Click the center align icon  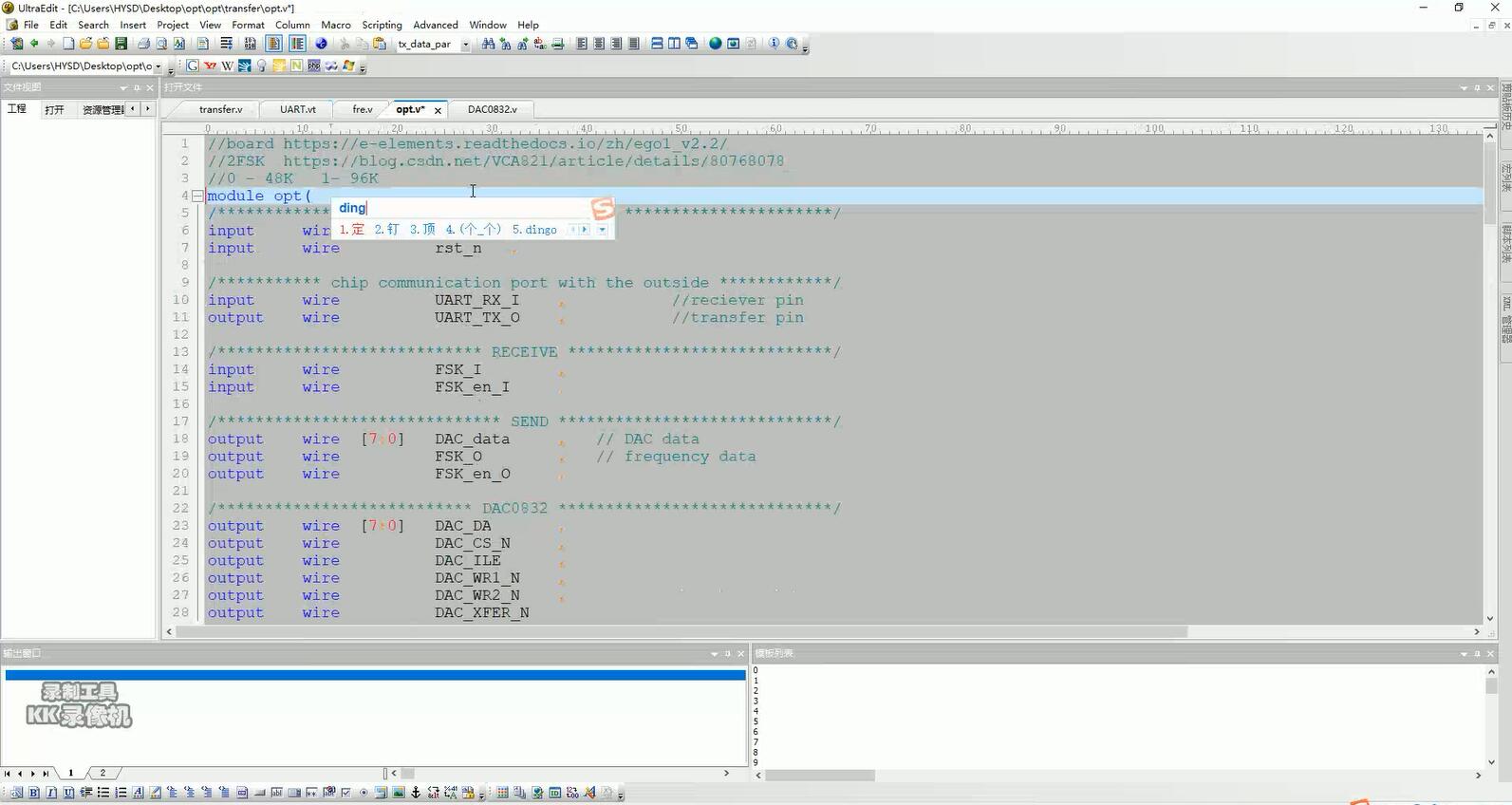pos(599,44)
